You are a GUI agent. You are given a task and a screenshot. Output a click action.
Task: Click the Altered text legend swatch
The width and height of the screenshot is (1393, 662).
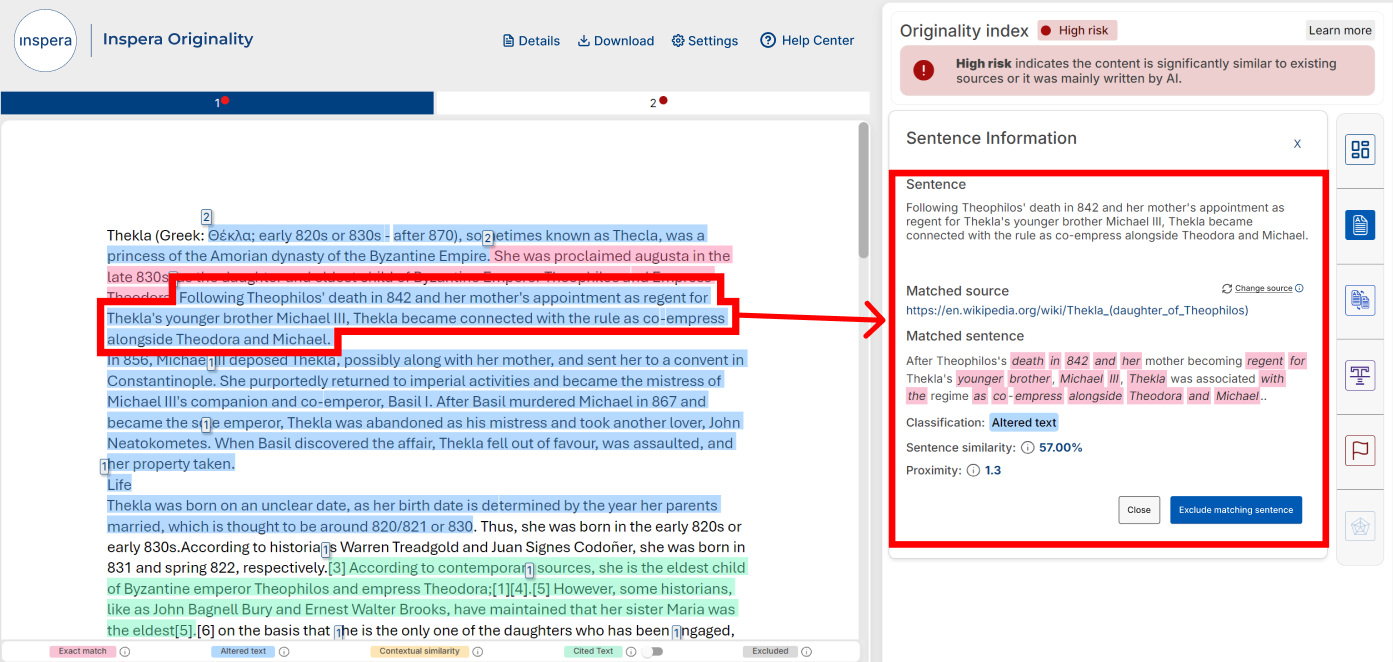tap(244, 651)
